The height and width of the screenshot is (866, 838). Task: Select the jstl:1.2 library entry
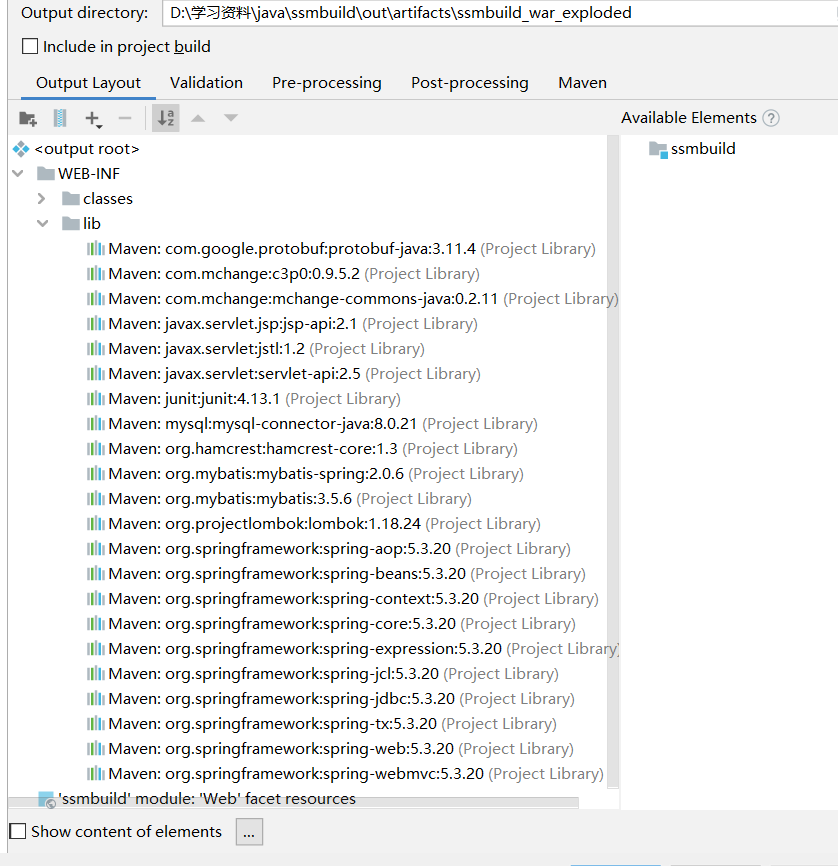255,348
